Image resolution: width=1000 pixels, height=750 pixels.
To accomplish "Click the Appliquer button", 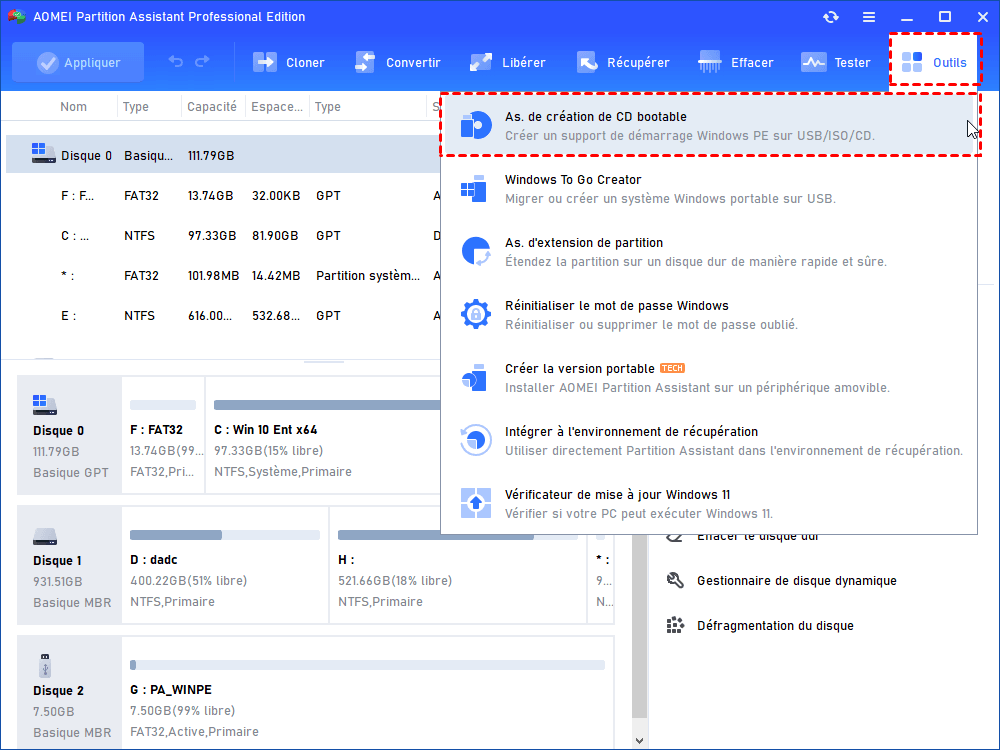I will click(x=77, y=62).
